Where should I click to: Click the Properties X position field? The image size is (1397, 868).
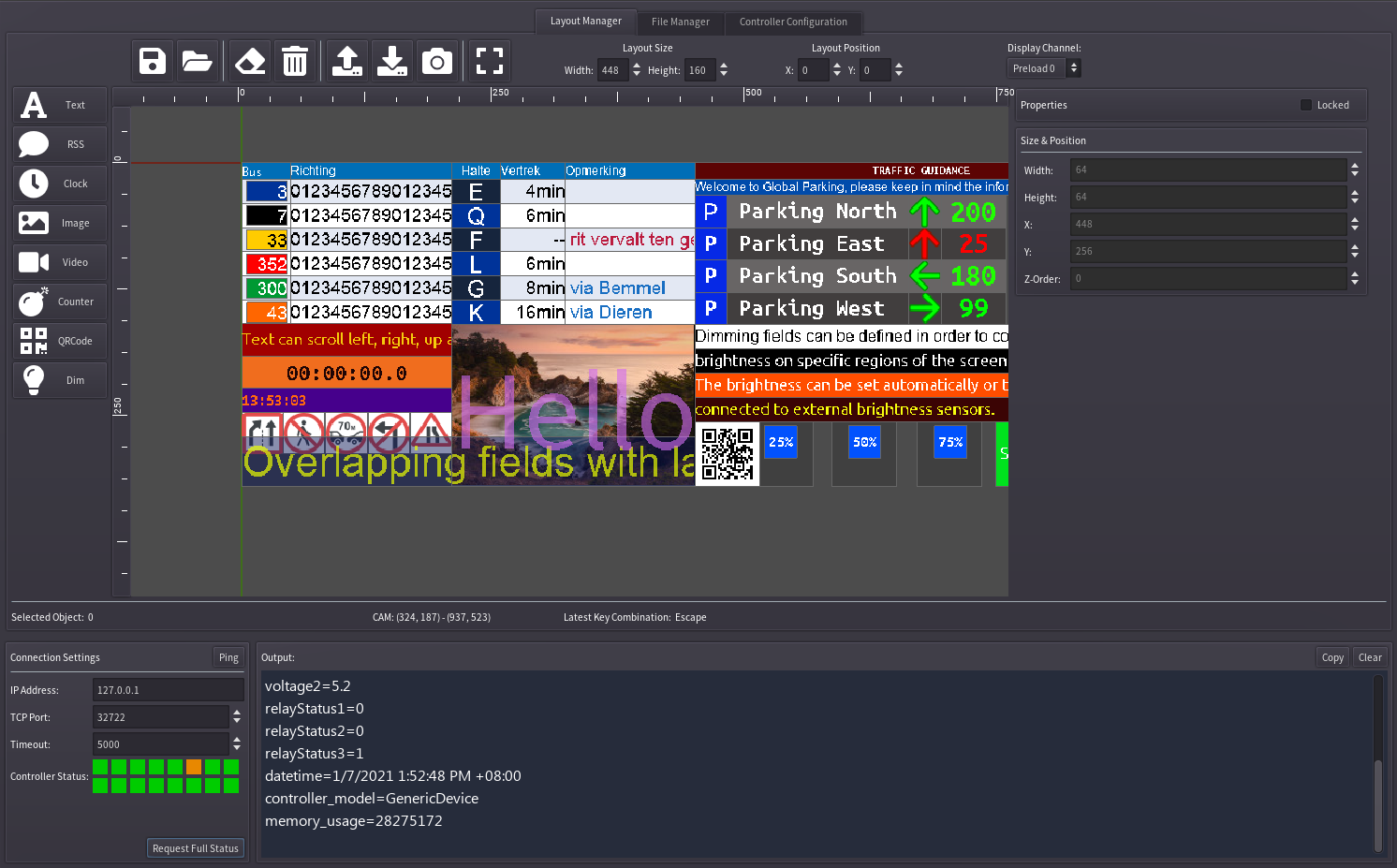pyautogui.click(x=1208, y=224)
